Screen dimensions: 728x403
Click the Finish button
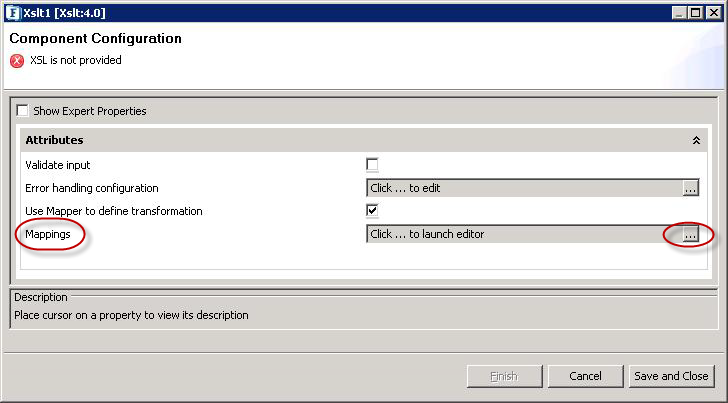click(x=504, y=376)
